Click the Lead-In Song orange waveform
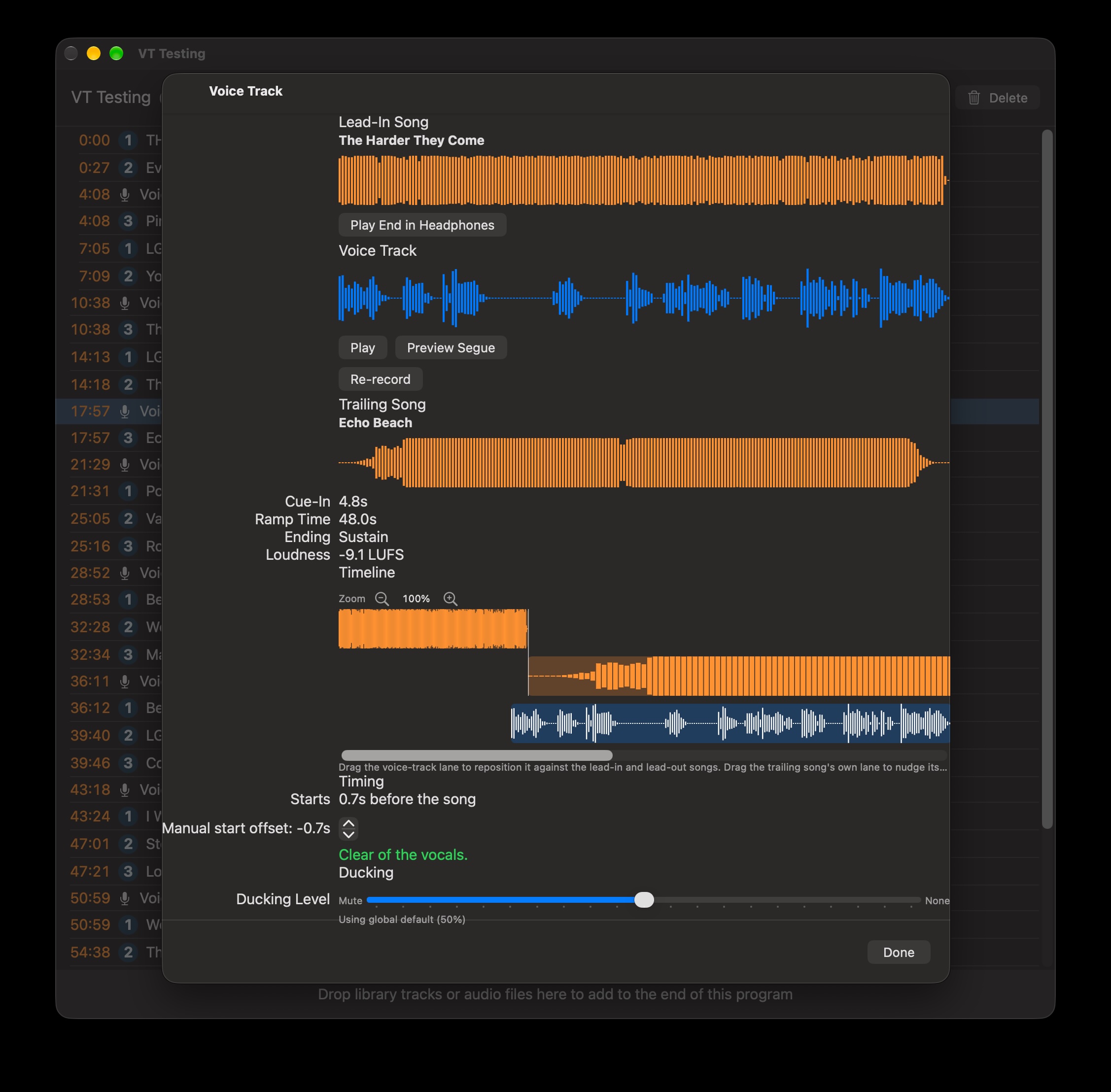1111x1092 pixels. [x=644, y=180]
